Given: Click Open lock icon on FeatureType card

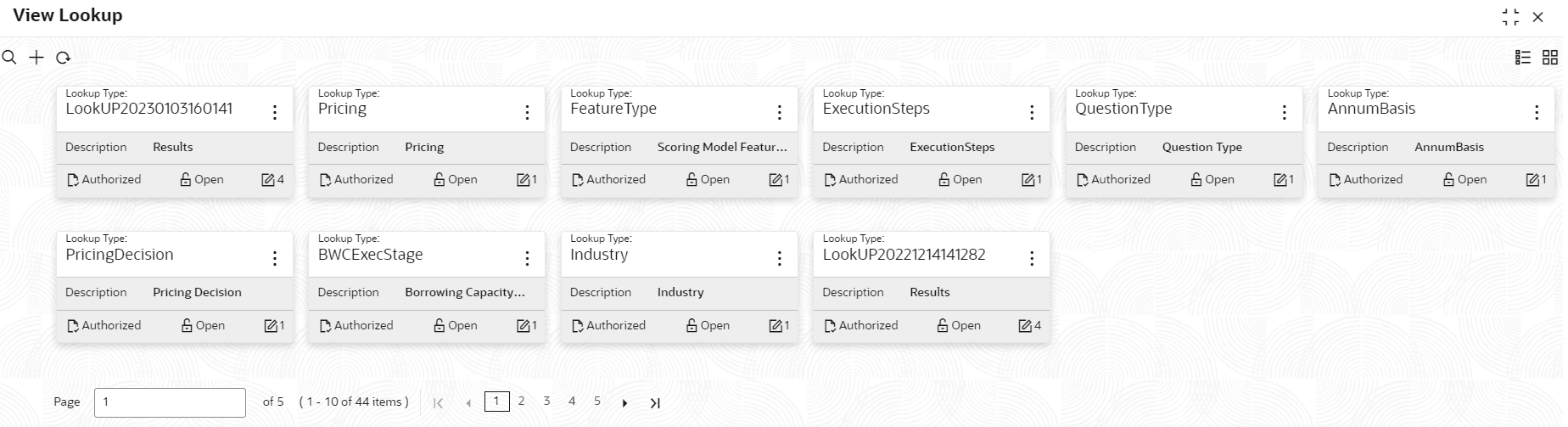Looking at the screenshot, I should pos(692,179).
